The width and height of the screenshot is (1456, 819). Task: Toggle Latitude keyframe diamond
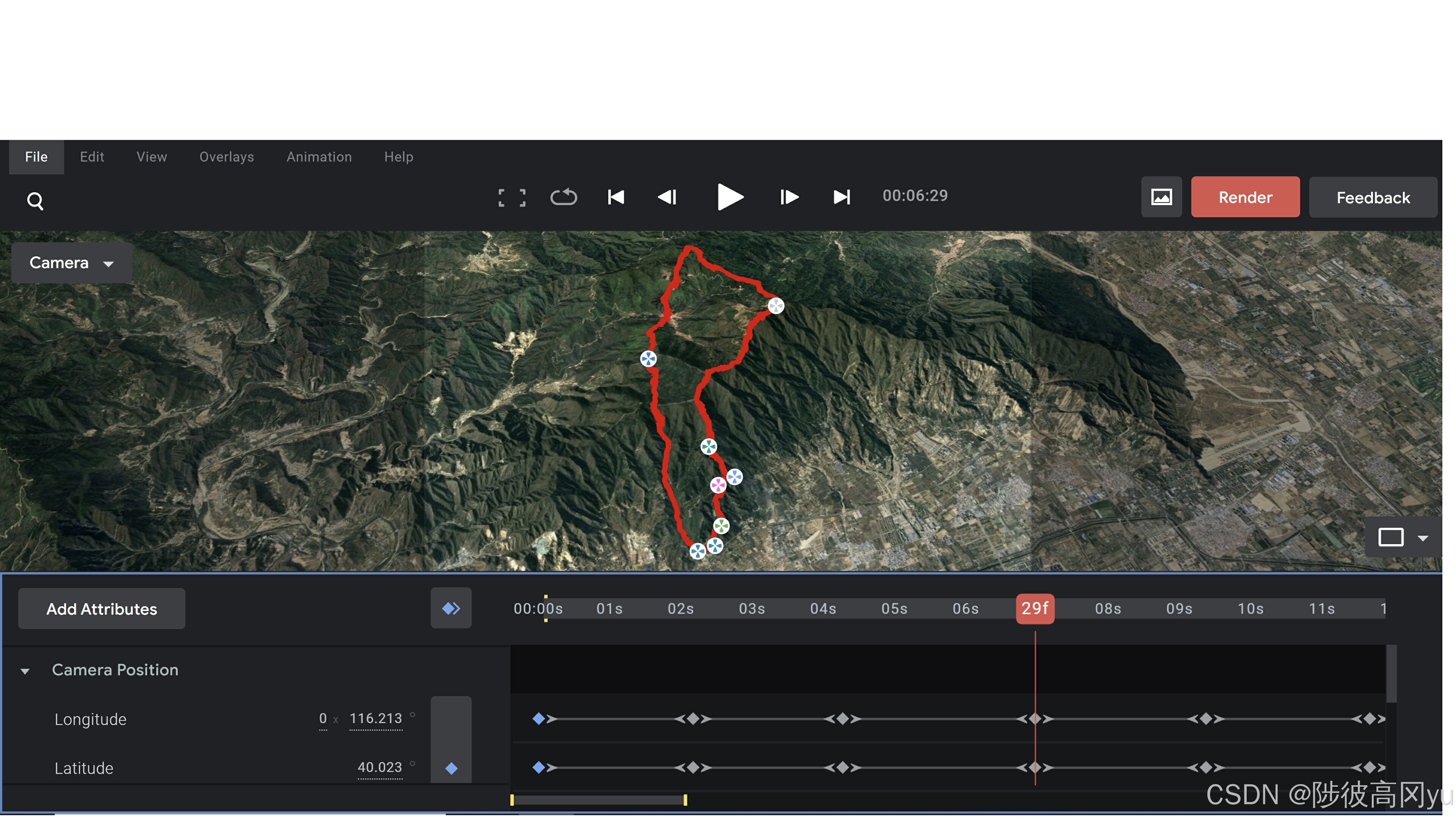coord(451,768)
